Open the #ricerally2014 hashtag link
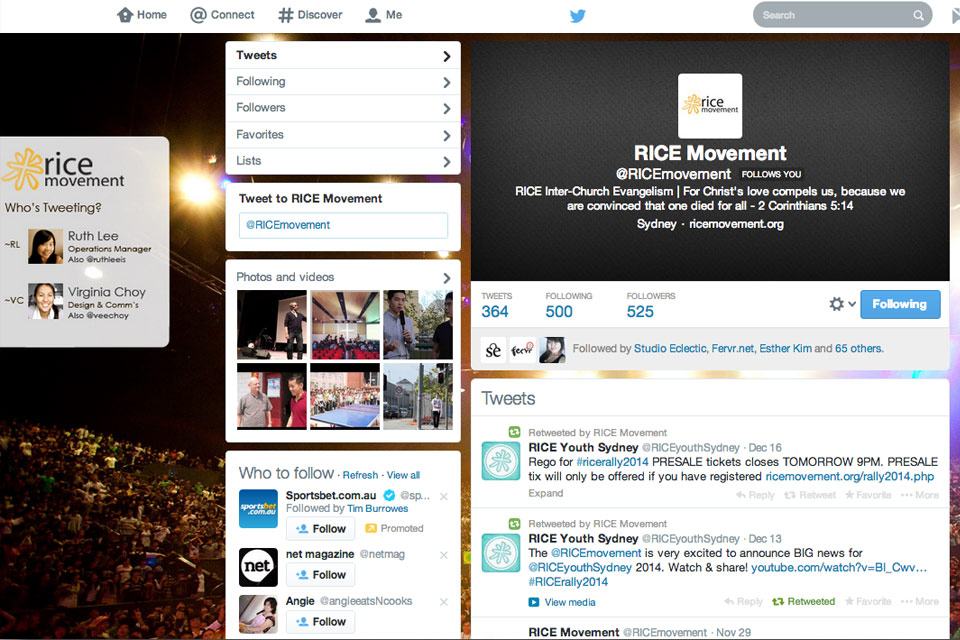Image resolution: width=960 pixels, height=640 pixels. coord(612,462)
